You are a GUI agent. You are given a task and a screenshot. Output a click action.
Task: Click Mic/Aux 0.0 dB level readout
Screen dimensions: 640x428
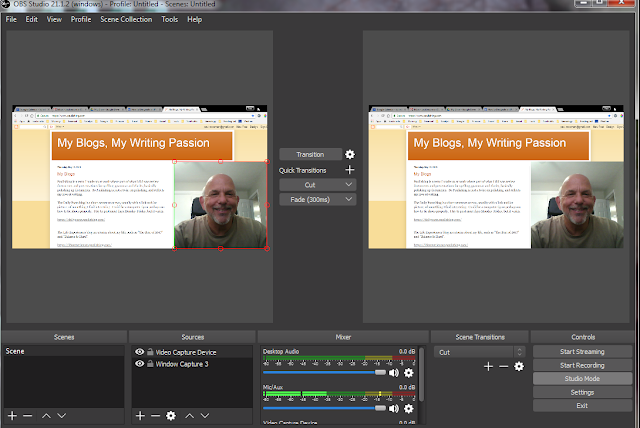point(407,387)
